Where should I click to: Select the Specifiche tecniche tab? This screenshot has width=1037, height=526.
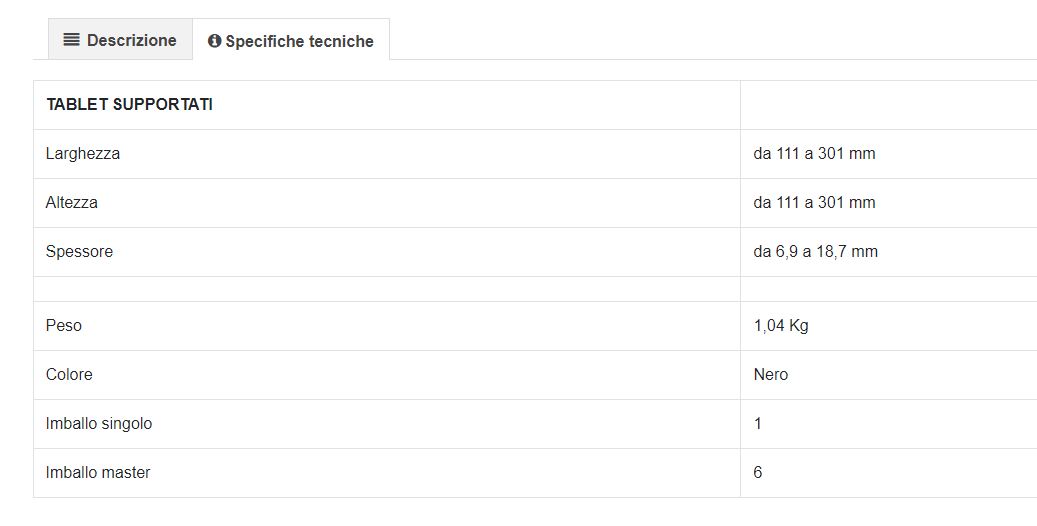tap(291, 40)
